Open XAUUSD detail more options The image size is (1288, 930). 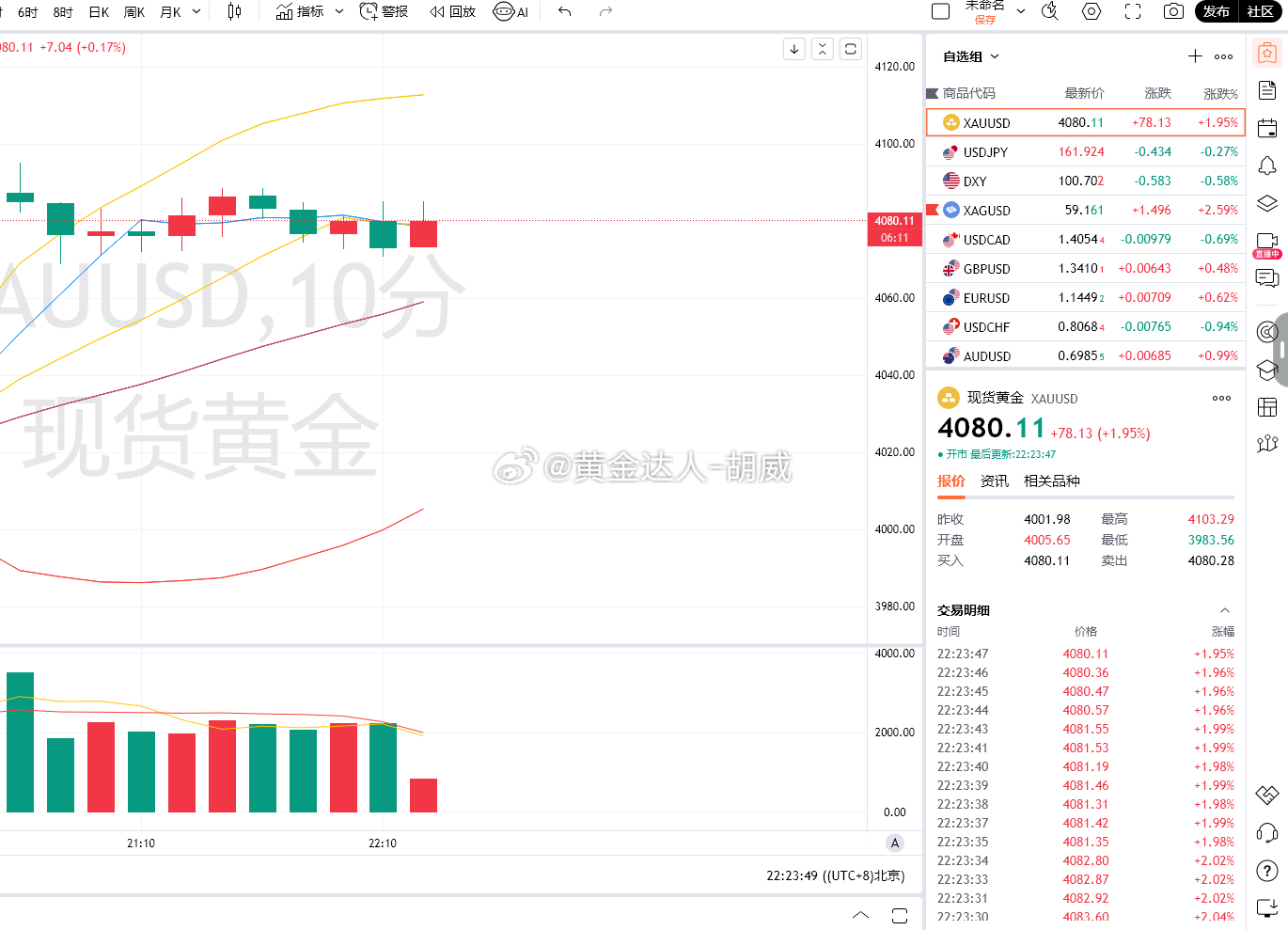[1221, 398]
